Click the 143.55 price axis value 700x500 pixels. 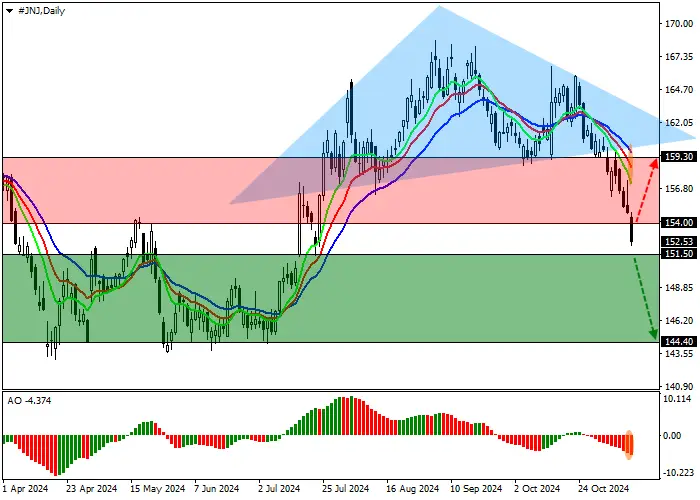(679, 354)
